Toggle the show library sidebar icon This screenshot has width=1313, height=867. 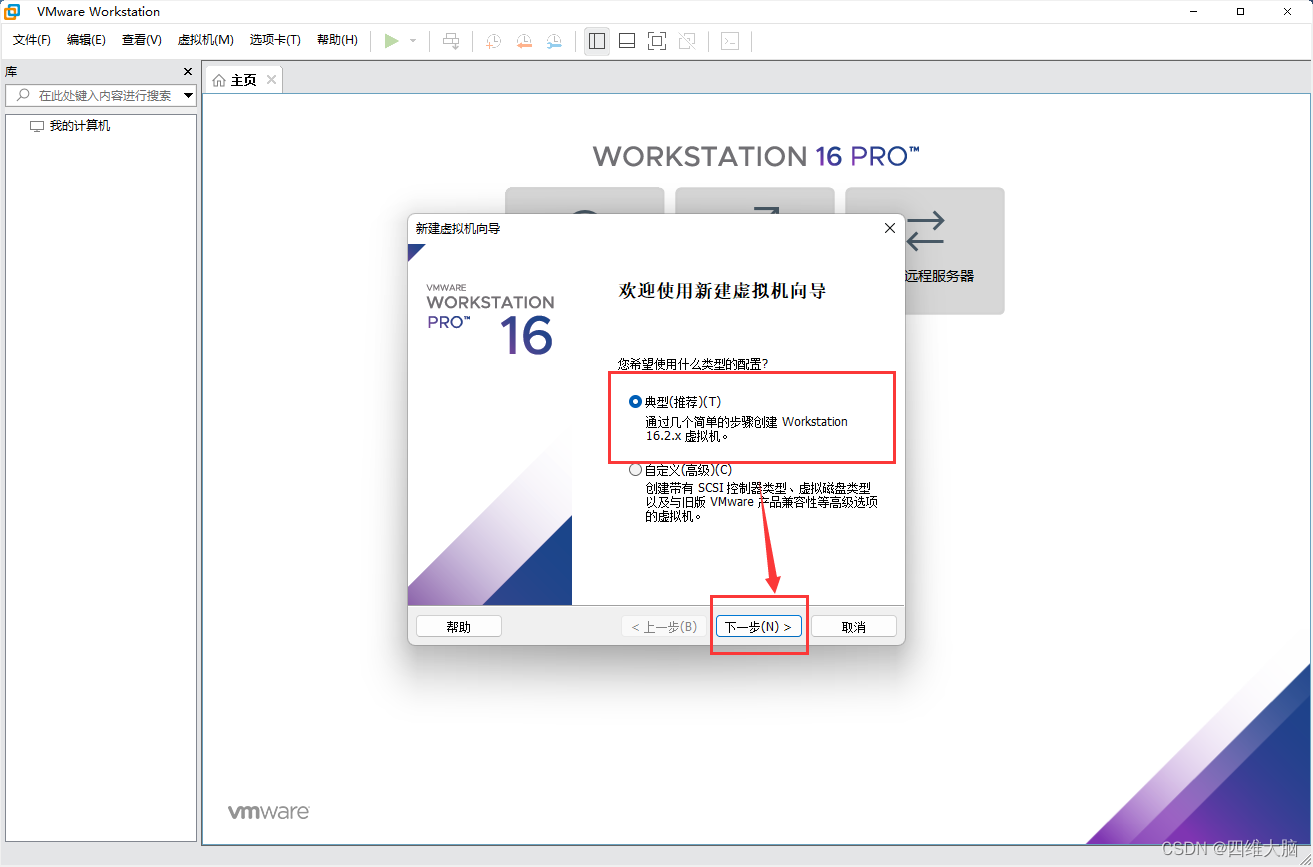[x=597, y=41]
